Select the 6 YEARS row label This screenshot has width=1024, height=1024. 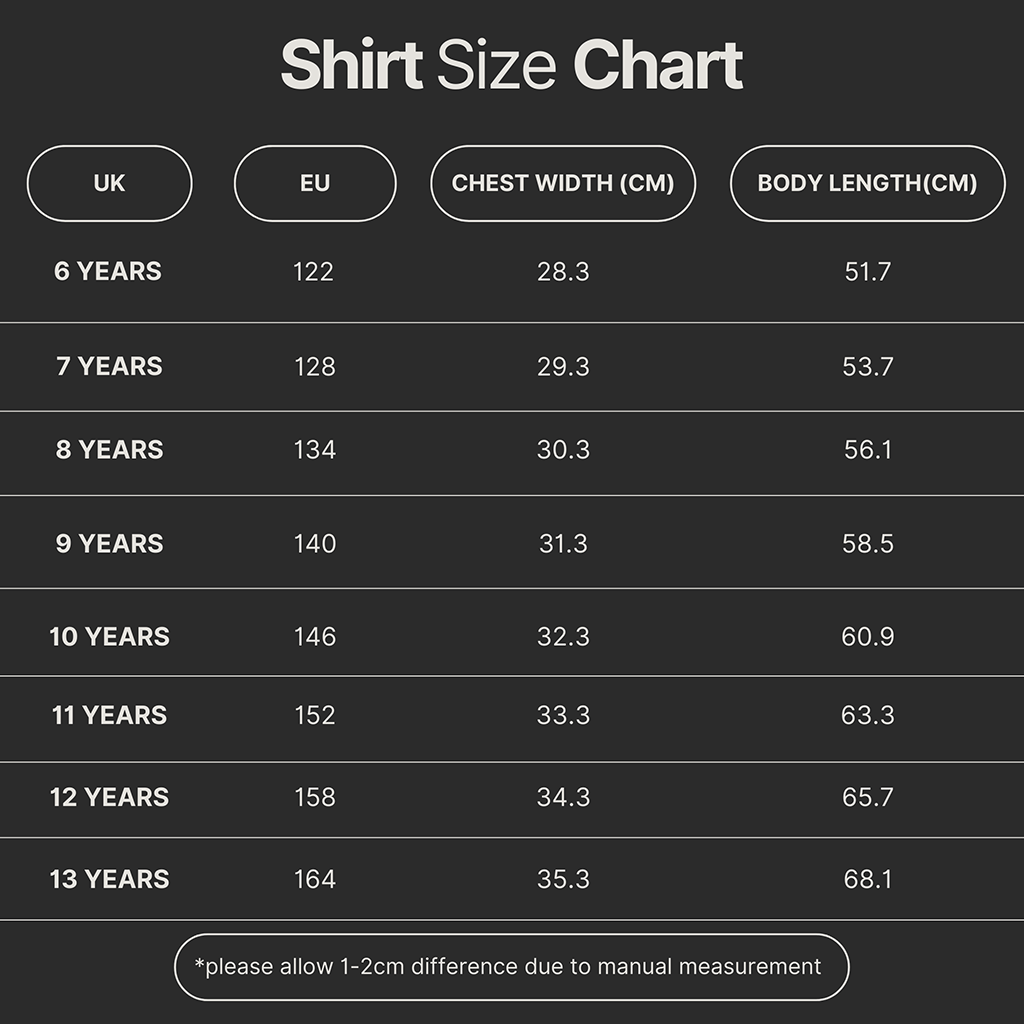point(108,271)
